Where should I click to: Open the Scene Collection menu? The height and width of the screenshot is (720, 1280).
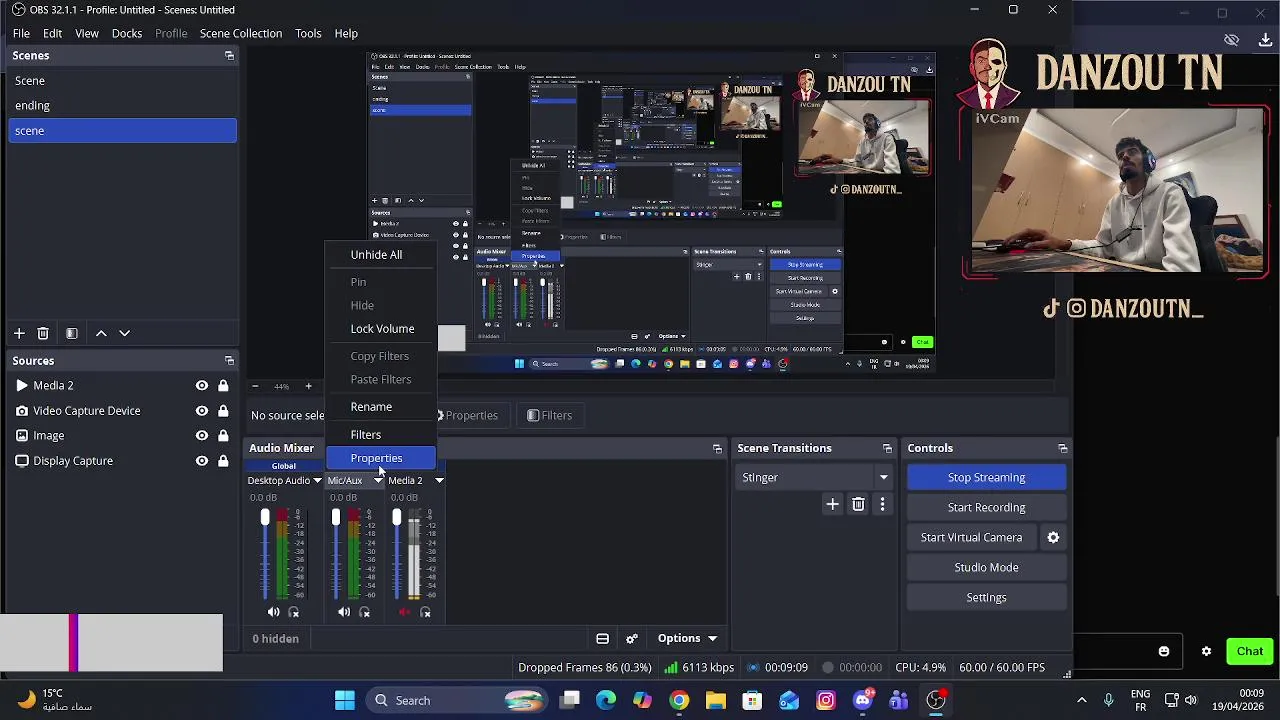(x=241, y=34)
